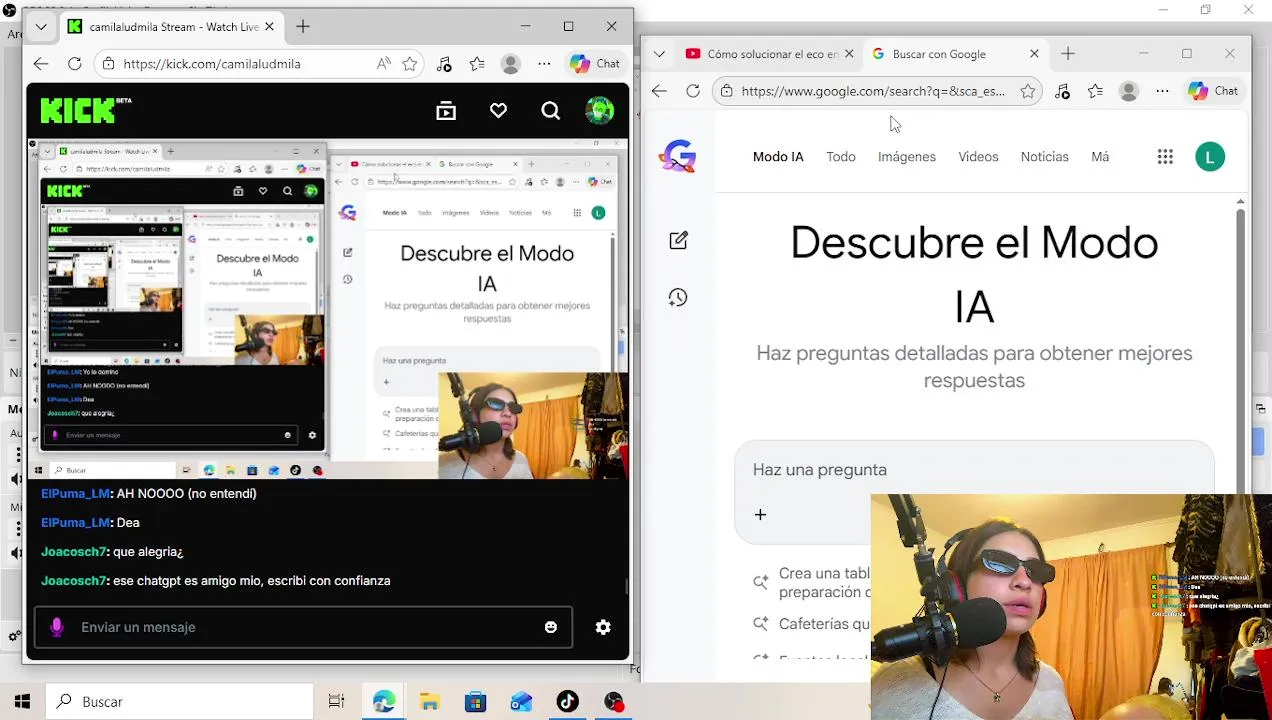Choose suggestion 'Cafeterías qu…'
This screenshot has width=1272, height=720.
click(x=811, y=624)
